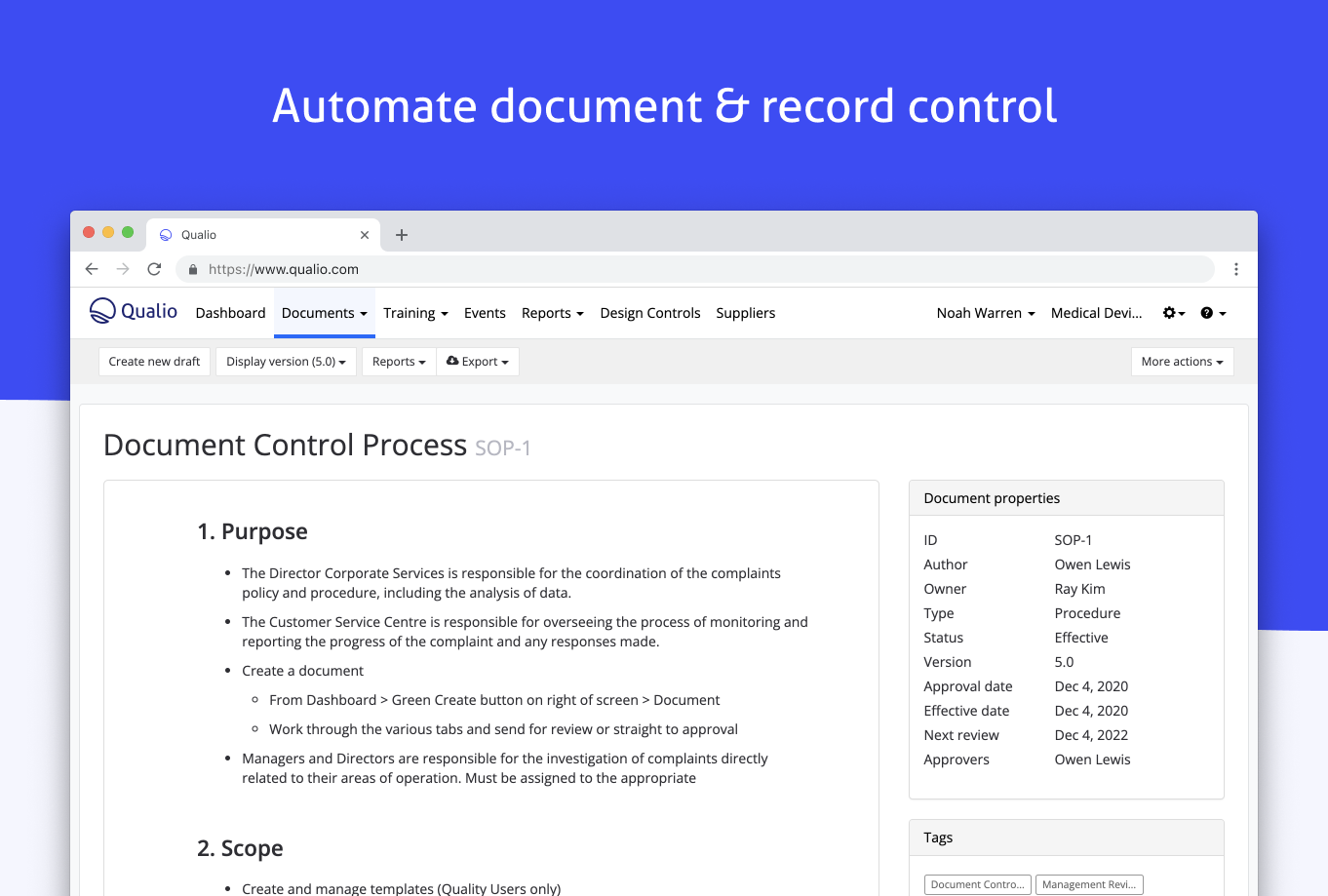This screenshot has width=1328, height=896.
Task: Click the 'Create and manage templates' bullet
Action: click(x=402, y=888)
